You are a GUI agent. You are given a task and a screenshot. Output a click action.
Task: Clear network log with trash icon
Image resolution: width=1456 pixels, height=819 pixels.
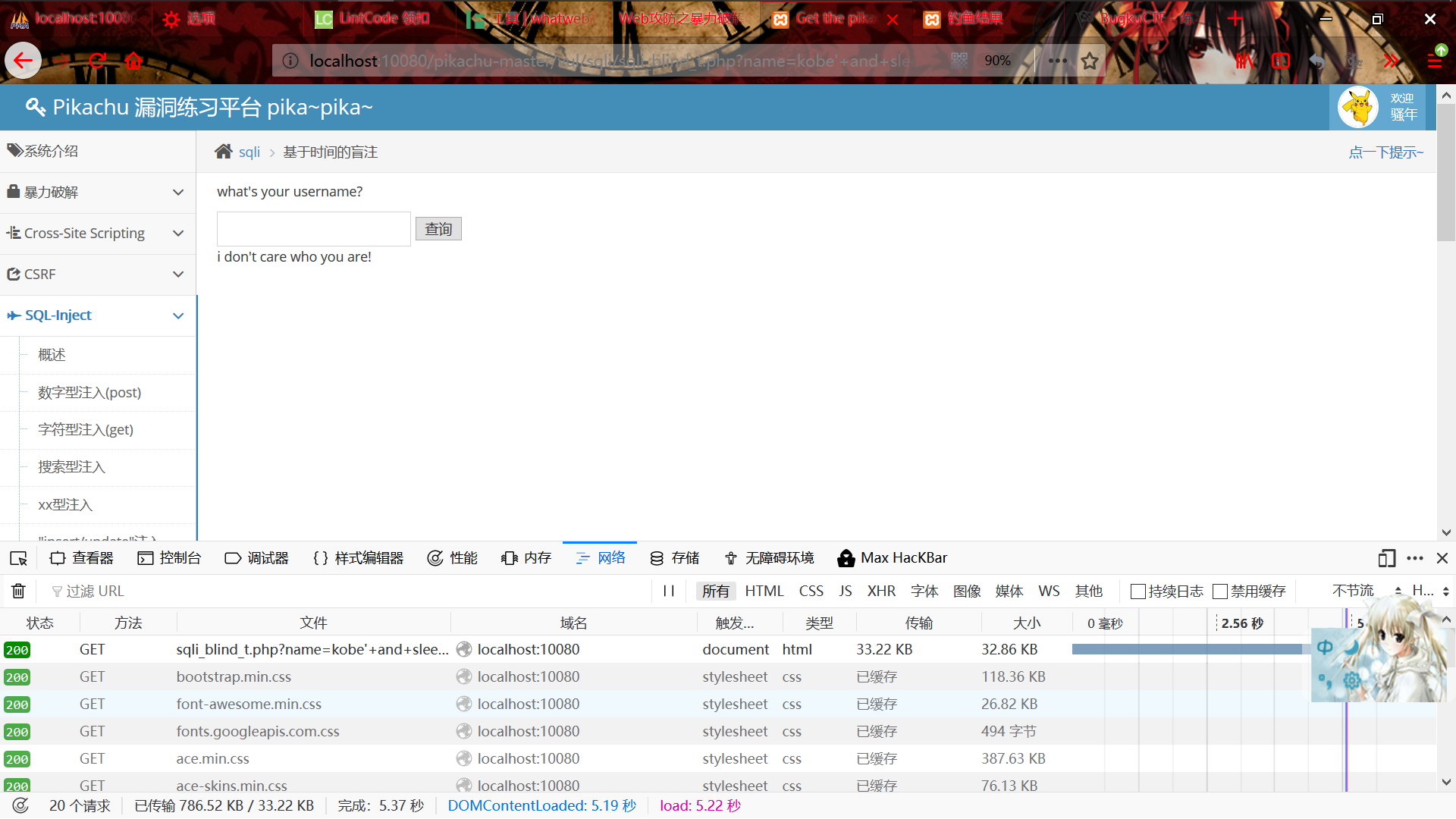(x=19, y=591)
